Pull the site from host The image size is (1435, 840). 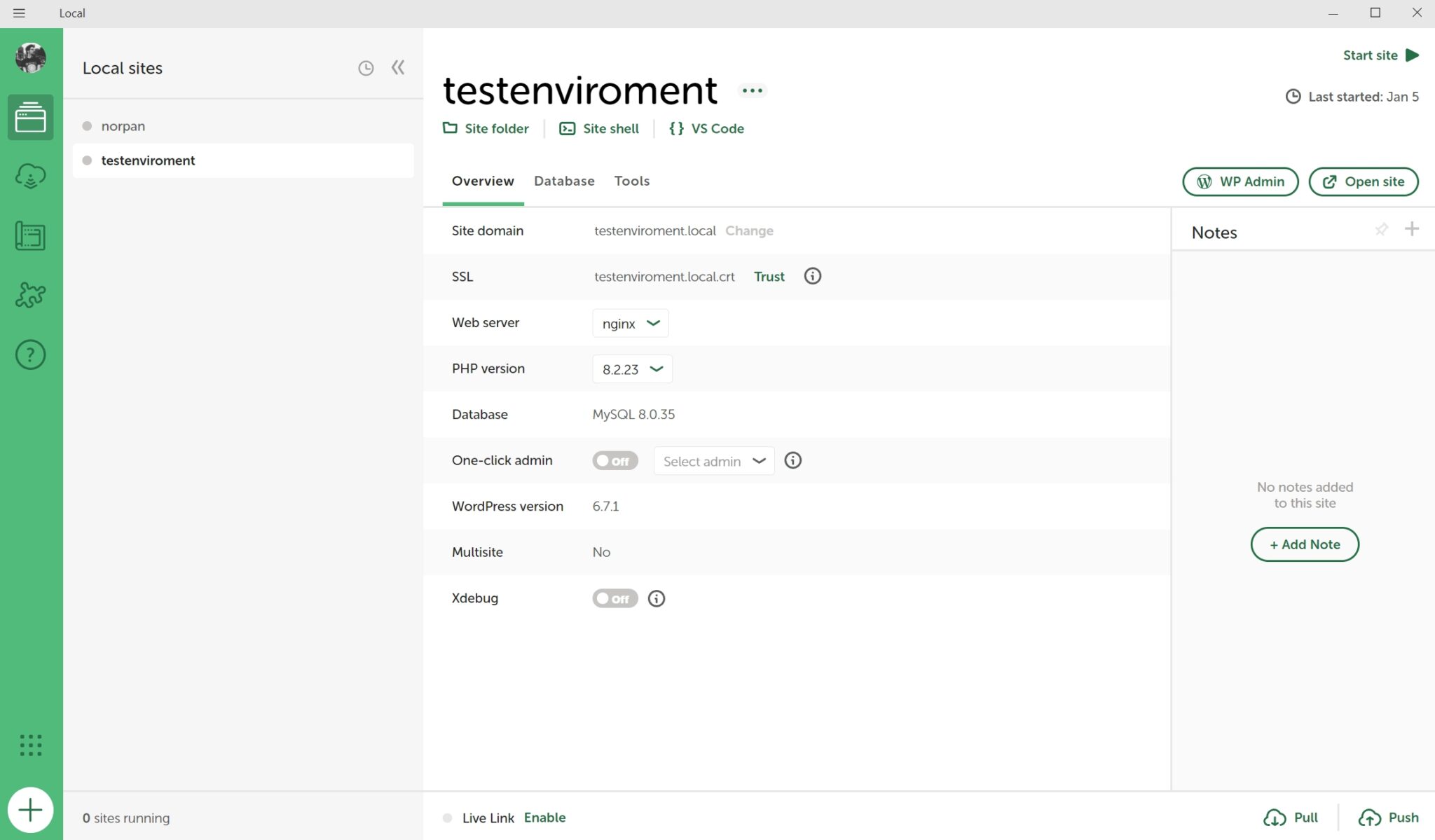tap(1291, 818)
